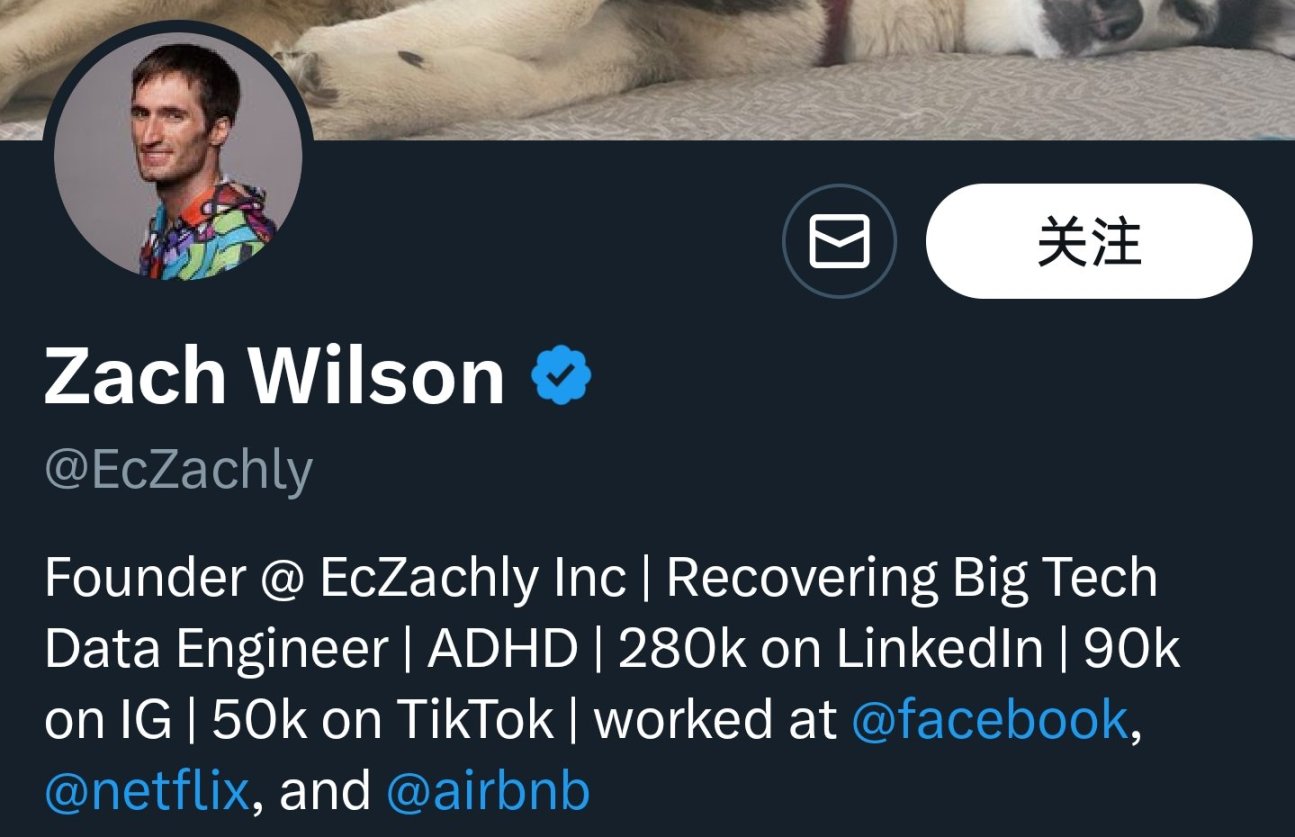Click "280k on LinkedIn" bio text
1295x837 pixels.
[831, 650]
